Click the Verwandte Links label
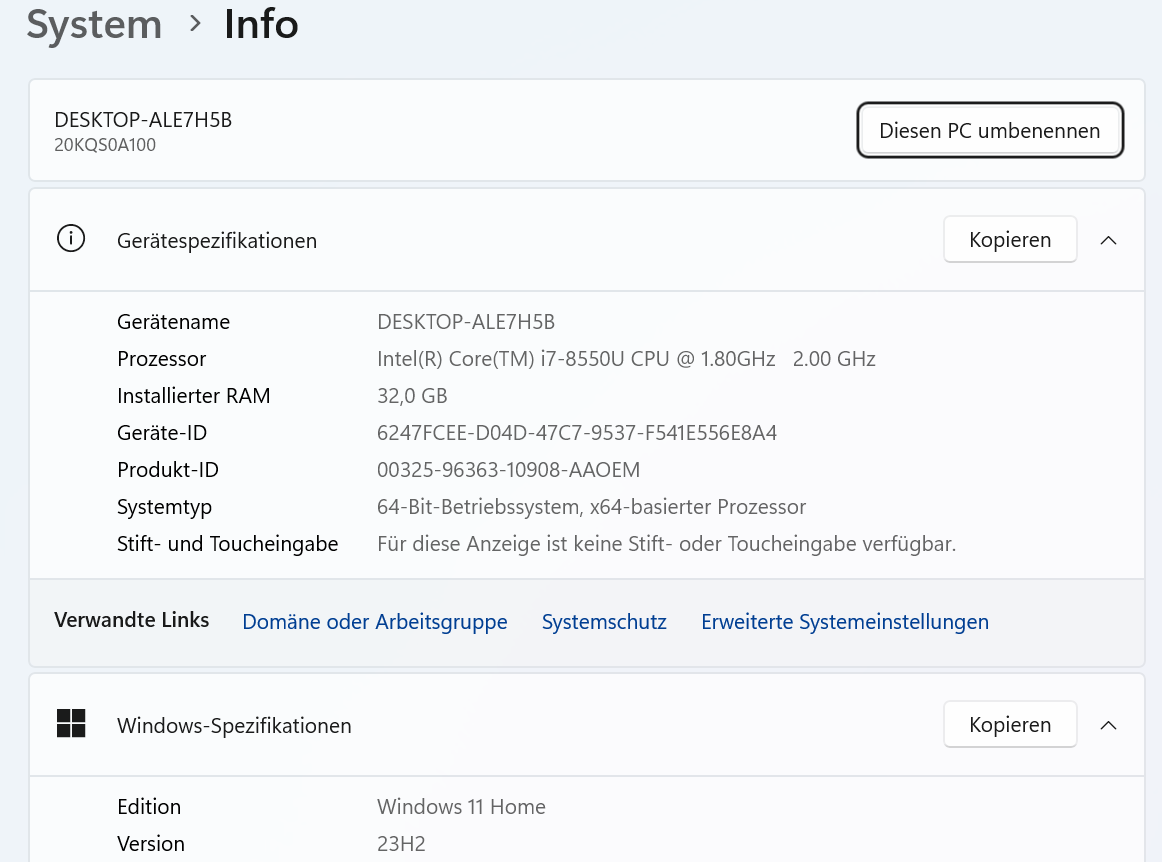 (x=132, y=620)
